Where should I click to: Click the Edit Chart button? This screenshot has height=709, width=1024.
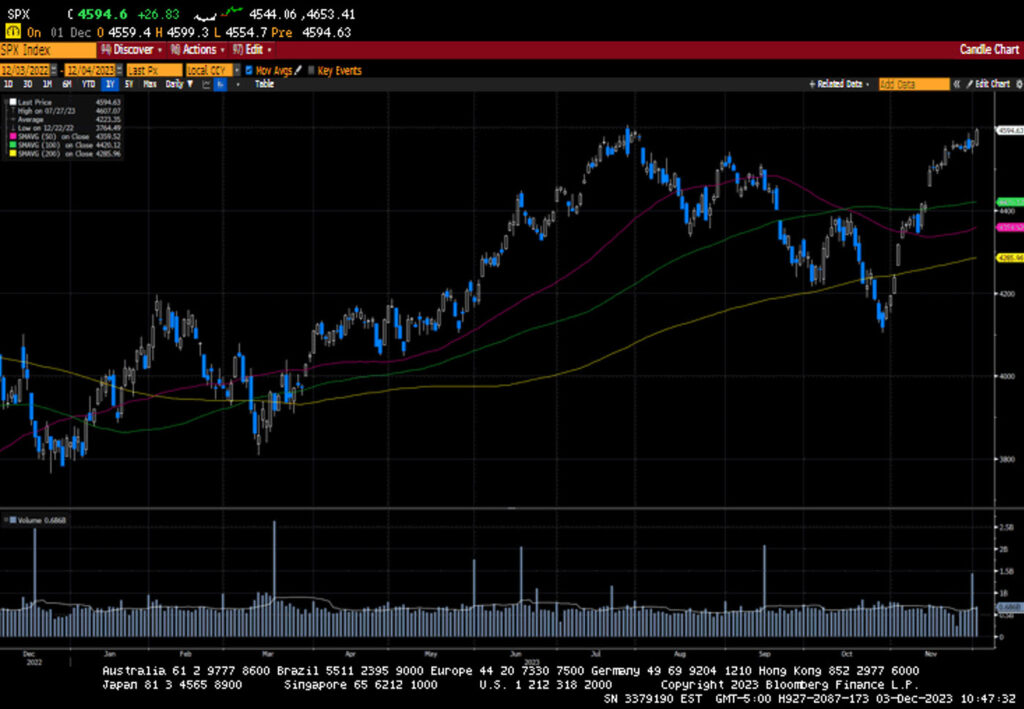pos(990,85)
